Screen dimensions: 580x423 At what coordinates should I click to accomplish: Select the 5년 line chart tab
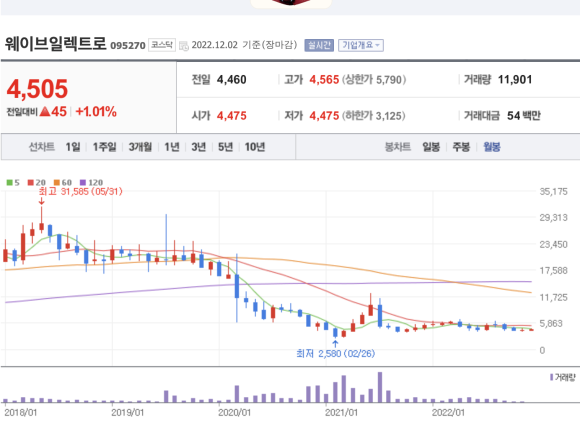pyautogui.click(x=225, y=147)
